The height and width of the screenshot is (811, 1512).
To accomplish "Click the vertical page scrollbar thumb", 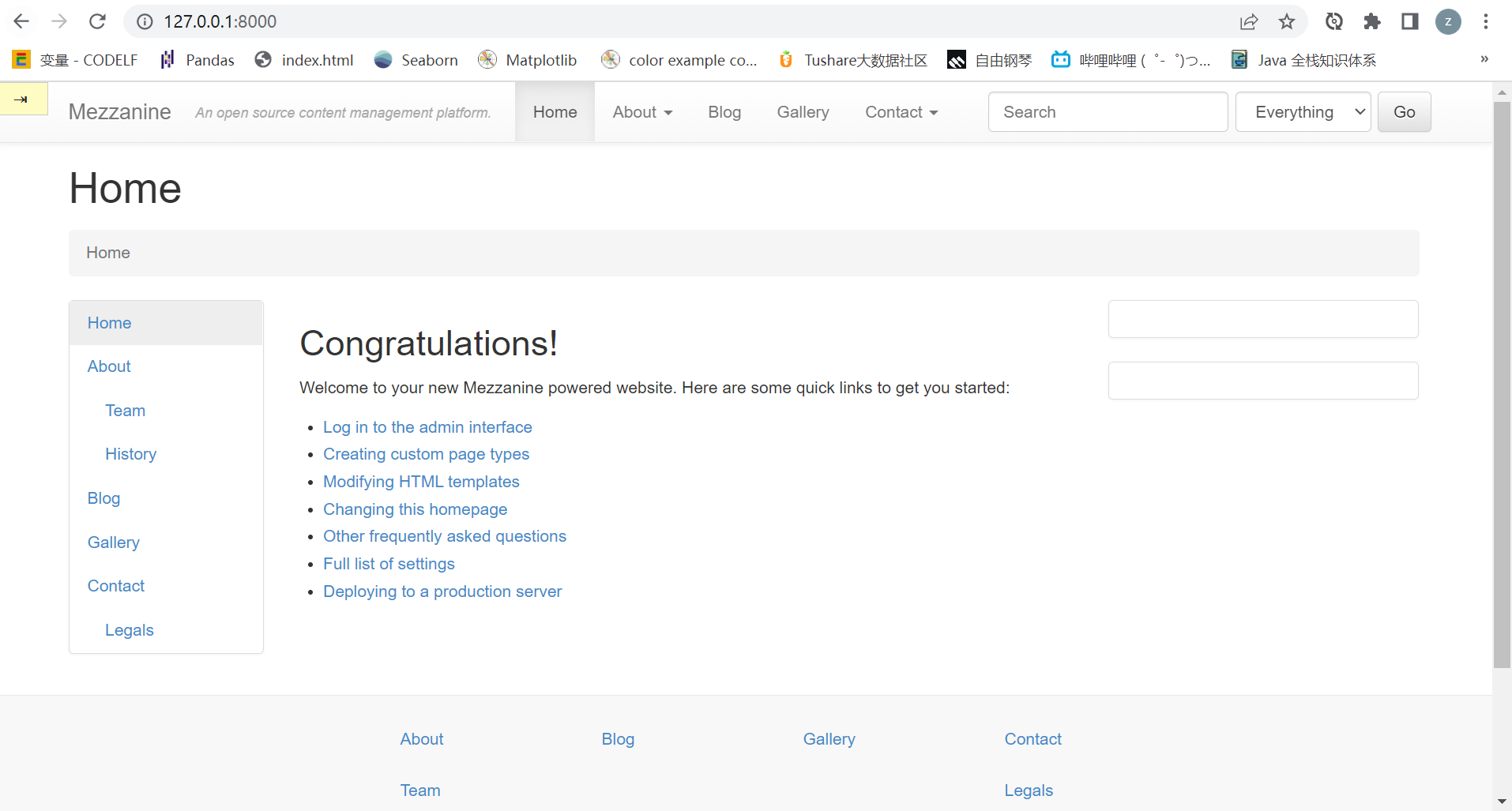I will coord(1502,385).
